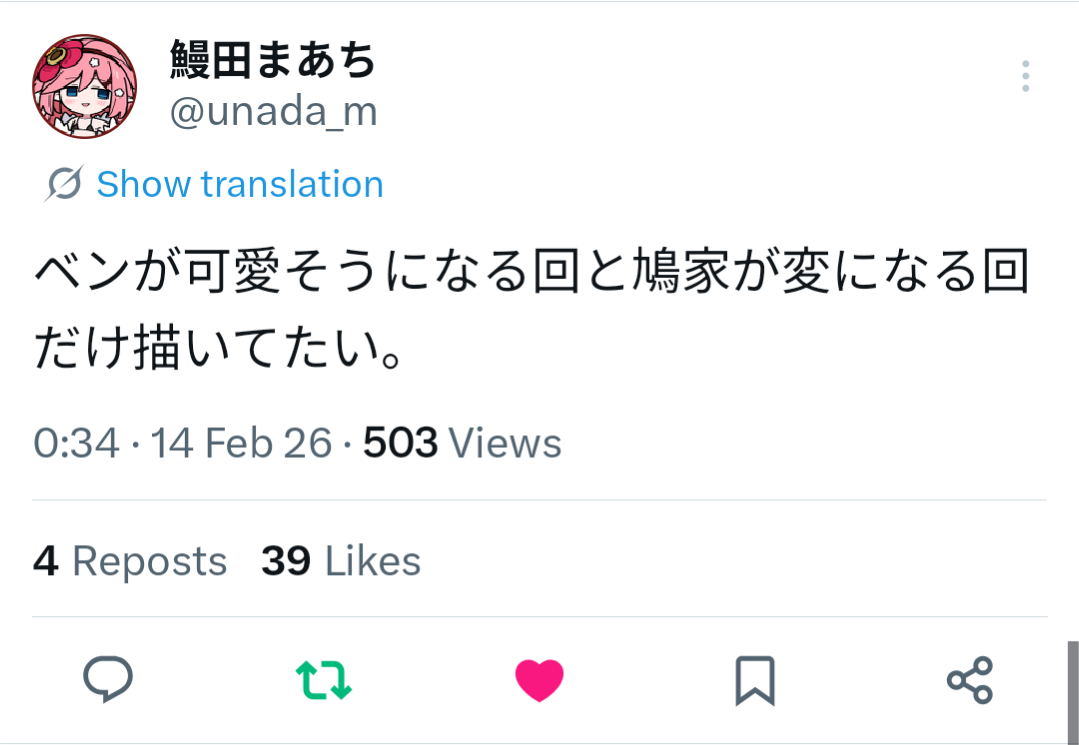Screen dimensions: 1079x745
Task: Open the @unada_m handle link
Action: (x=273, y=112)
